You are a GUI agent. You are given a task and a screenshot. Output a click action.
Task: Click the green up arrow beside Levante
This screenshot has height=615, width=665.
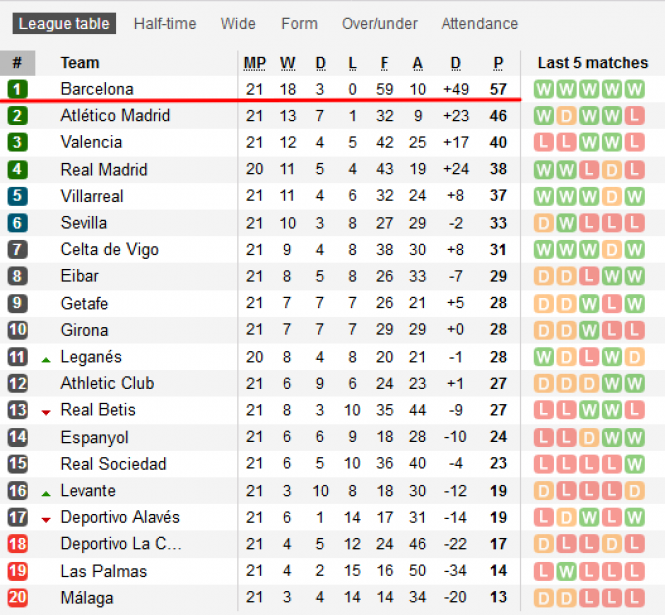click(46, 493)
